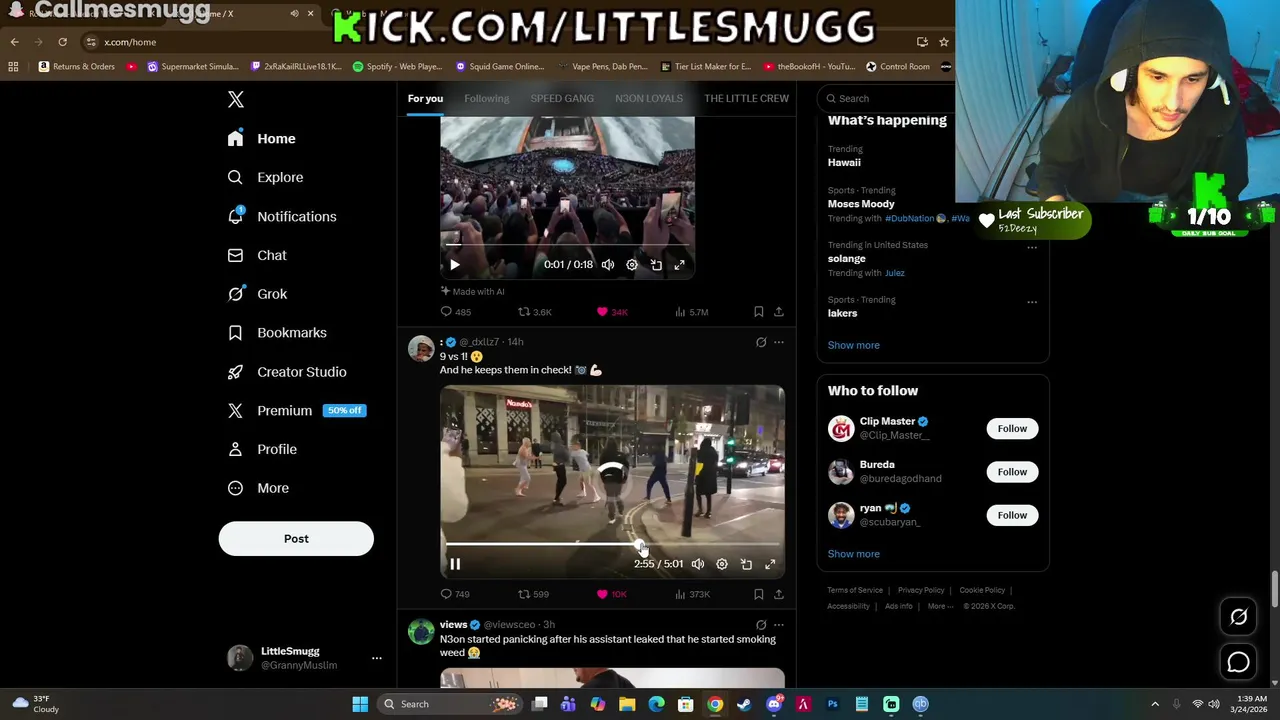Open @_dxllz7 profile avatar

(421, 348)
